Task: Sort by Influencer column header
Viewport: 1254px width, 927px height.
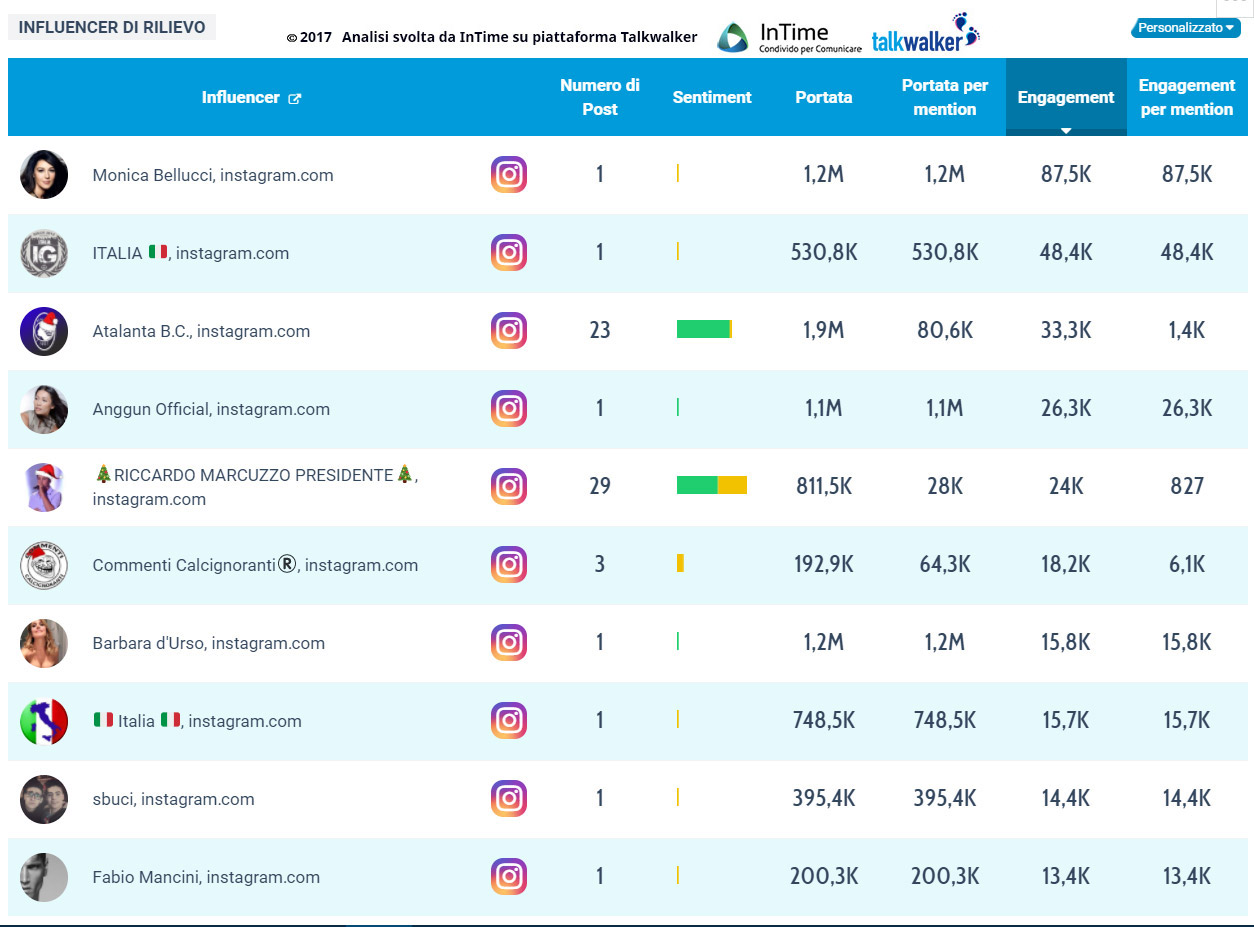Action: (240, 97)
